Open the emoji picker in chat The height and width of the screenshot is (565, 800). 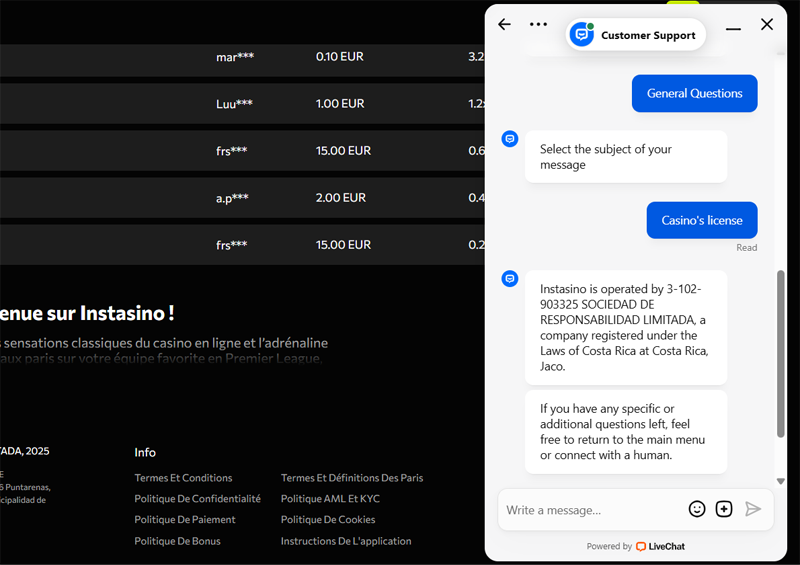point(697,509)
